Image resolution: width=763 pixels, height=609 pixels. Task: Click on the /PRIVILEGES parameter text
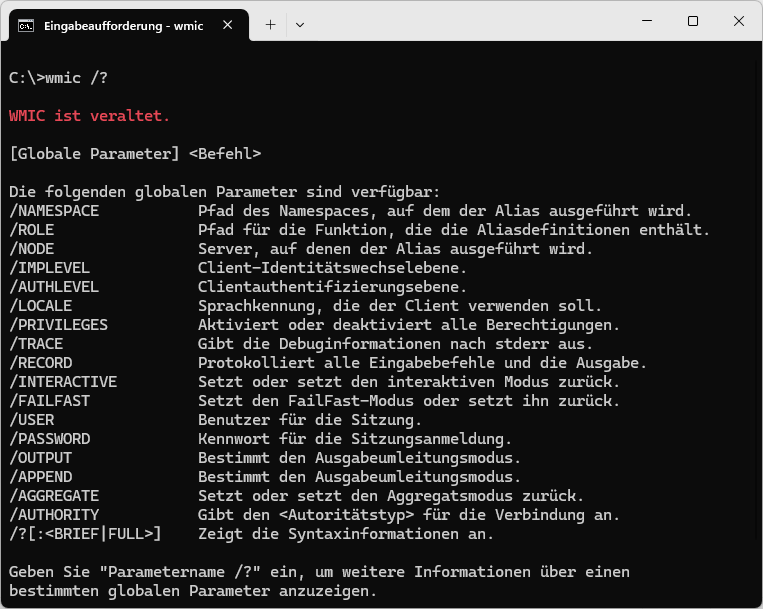tap(58, 325)
